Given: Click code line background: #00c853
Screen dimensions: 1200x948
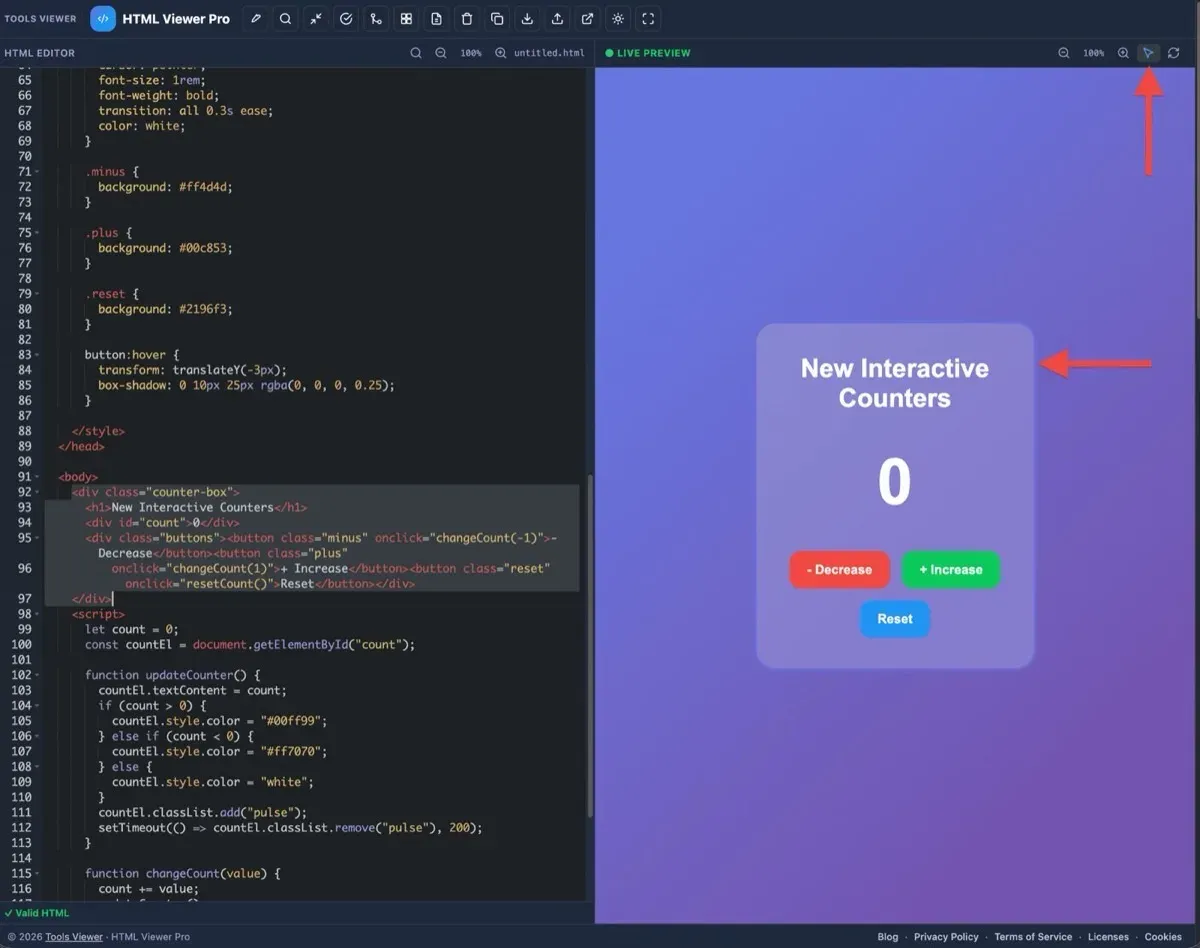Looking at the screenshot, I should pyautogui.click(x=165, y=248).
